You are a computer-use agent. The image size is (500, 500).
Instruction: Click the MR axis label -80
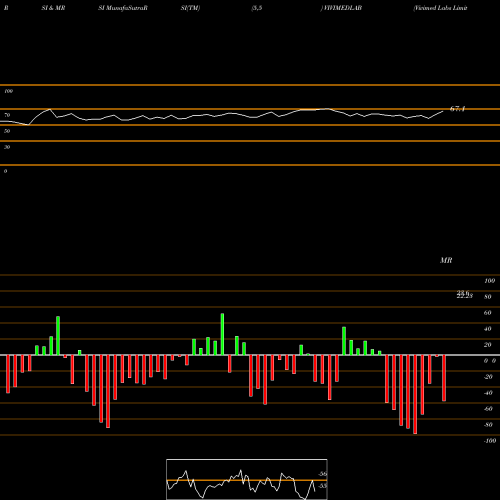pos(488,425)
